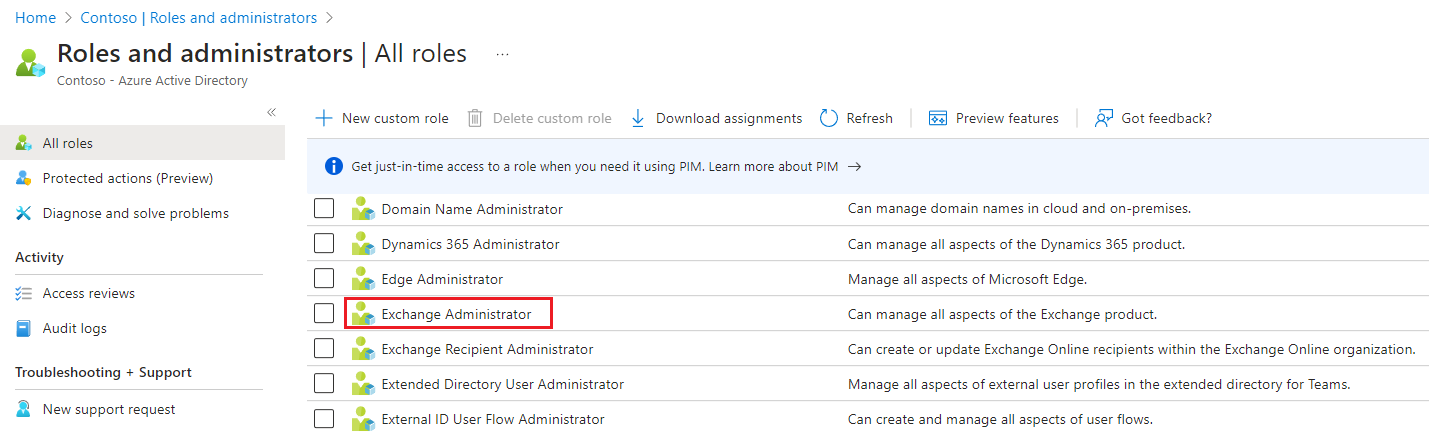Open the Extended Directory User Administrator role name

tap(503, 384)
